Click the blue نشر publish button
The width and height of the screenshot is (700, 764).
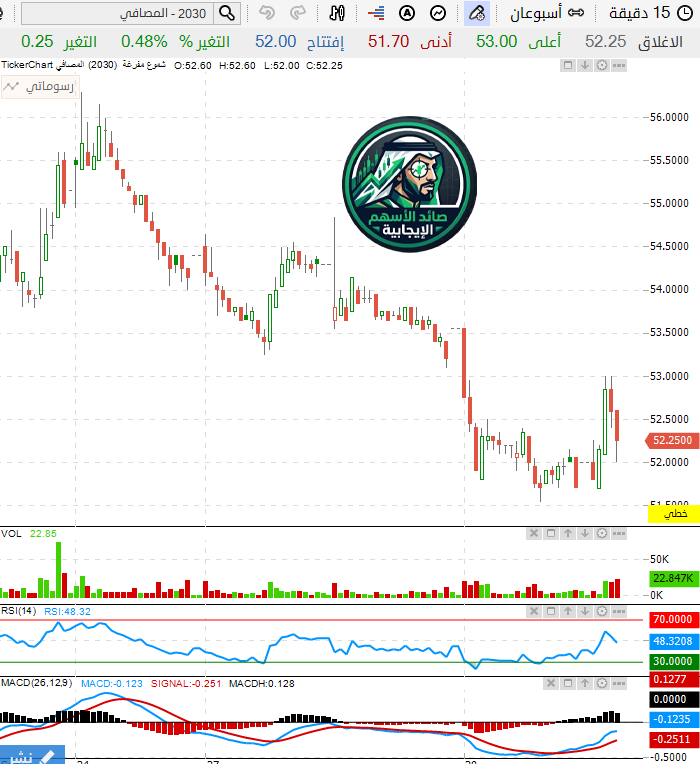[x=32, y=755]
